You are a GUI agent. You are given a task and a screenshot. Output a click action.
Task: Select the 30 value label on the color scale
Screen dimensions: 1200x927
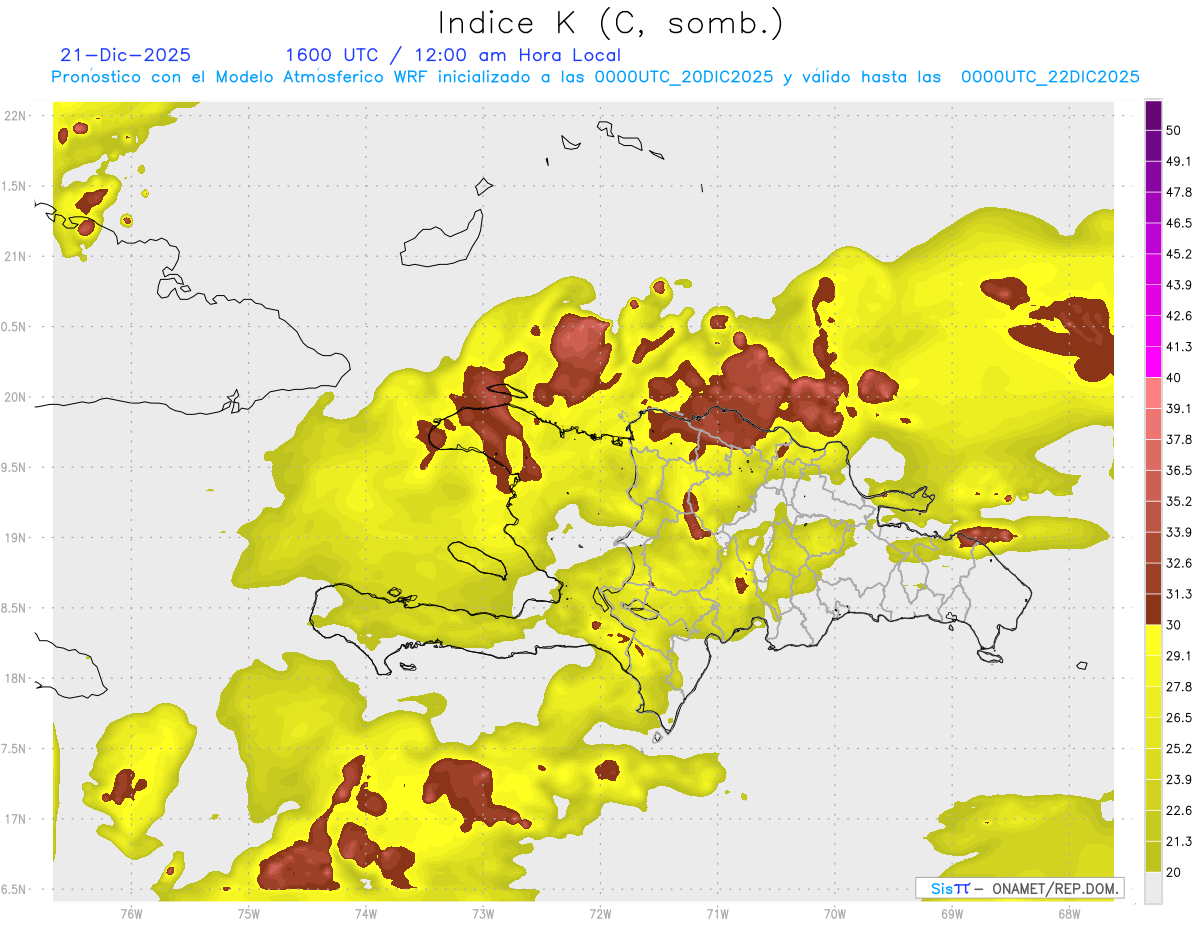[1175, 625]
